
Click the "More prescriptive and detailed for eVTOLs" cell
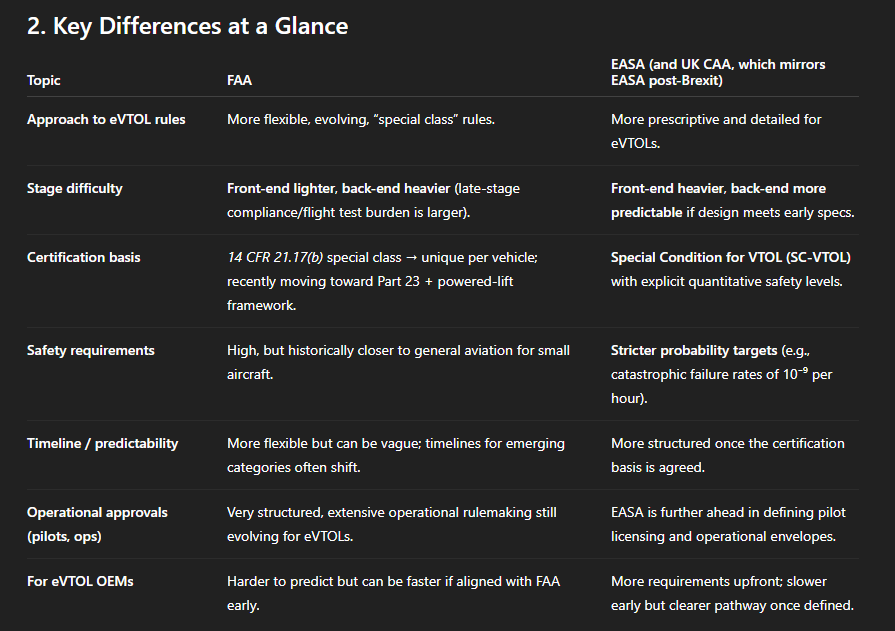[x=716, y=129]
